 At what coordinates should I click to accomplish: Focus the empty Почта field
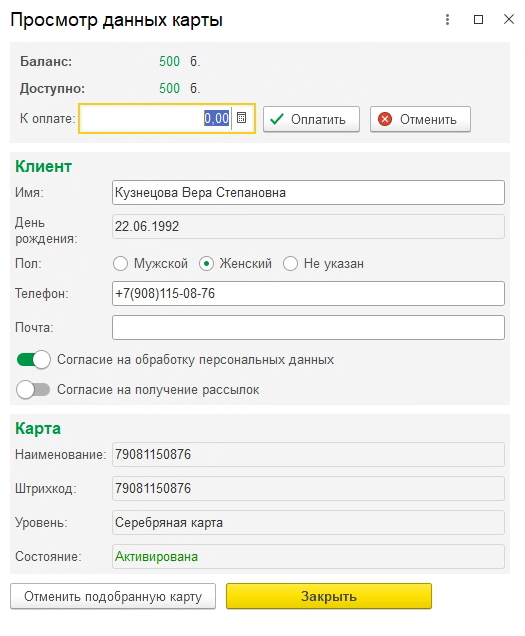[308, 328]
